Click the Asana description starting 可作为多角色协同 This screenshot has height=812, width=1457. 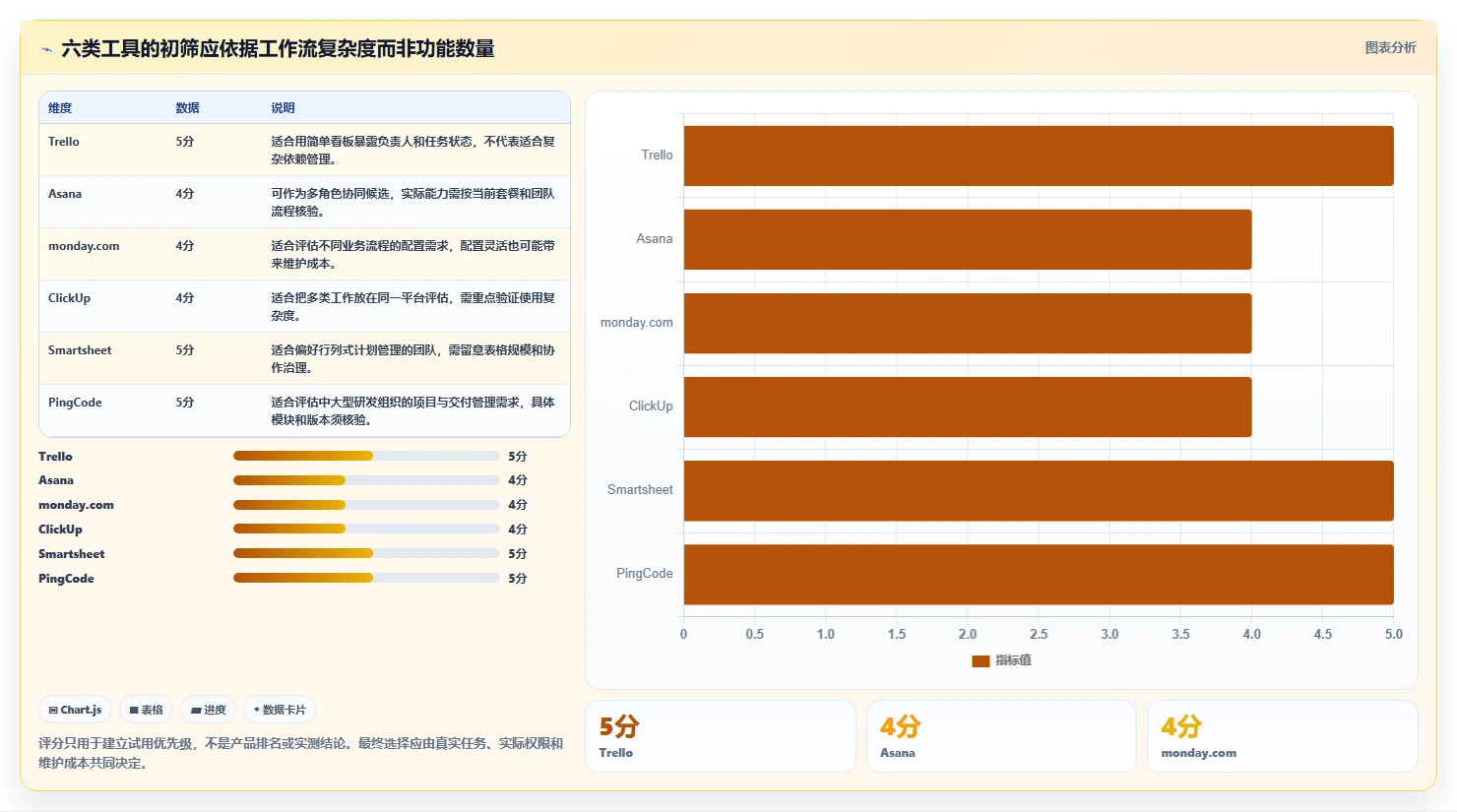click(413, 203)
